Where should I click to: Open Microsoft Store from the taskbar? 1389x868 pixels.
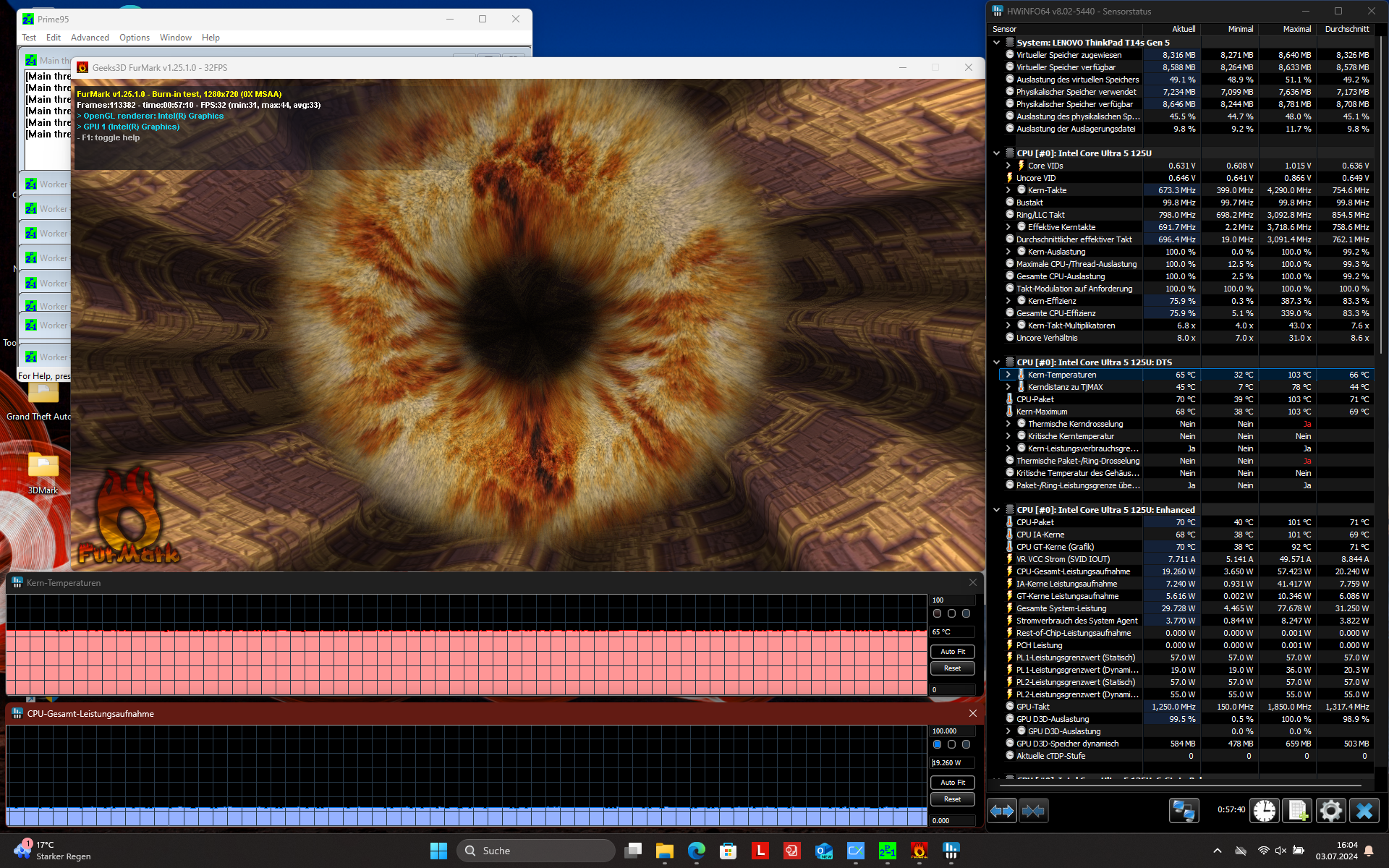(x=729, y=851)
